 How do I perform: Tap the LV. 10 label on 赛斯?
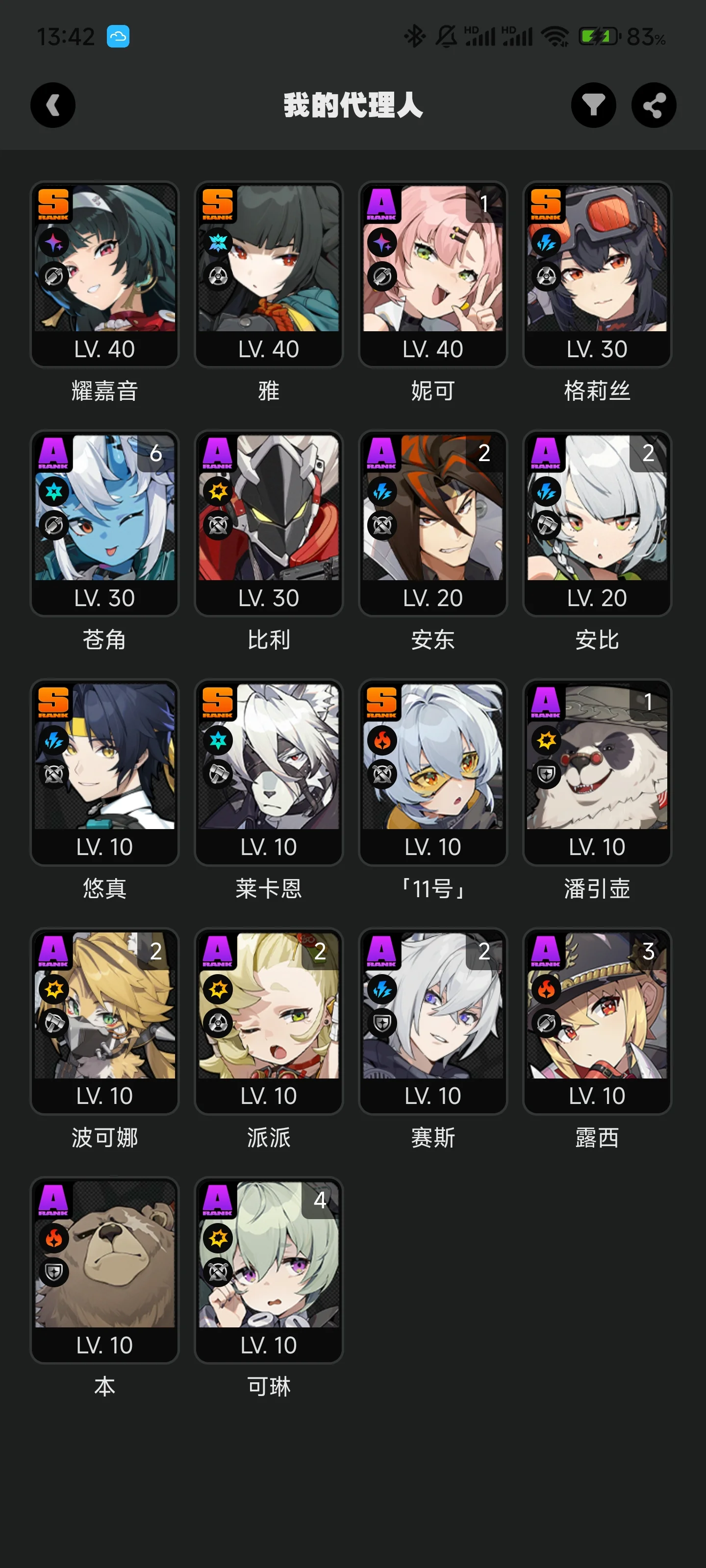pyautogui.click(x=433, y=1096)
